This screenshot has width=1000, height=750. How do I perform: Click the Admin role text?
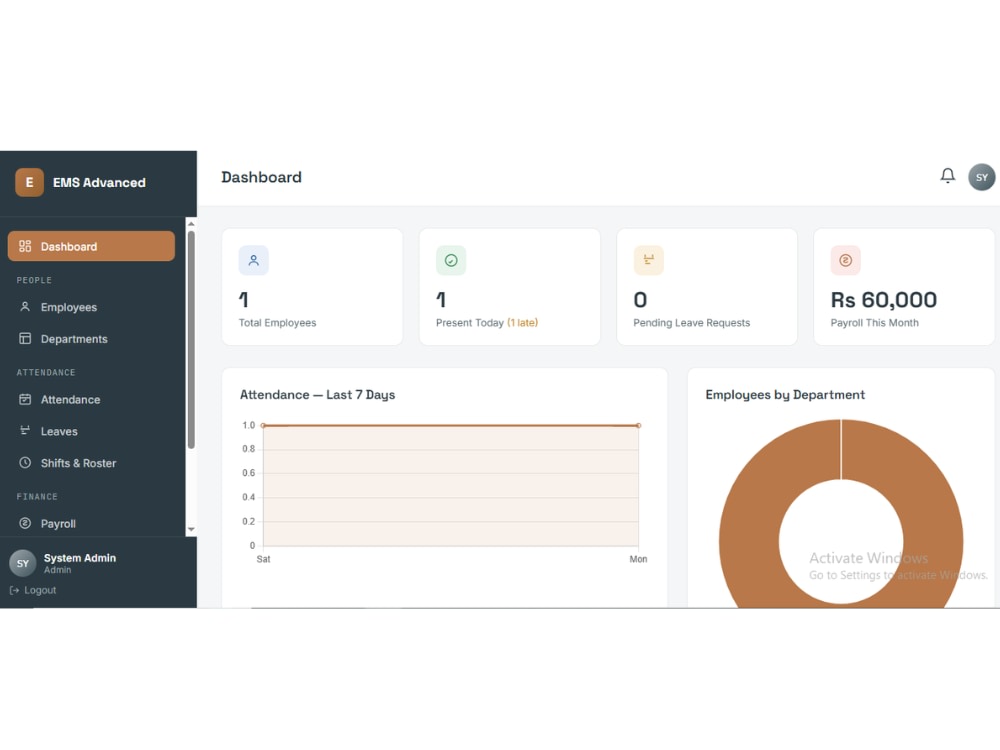click(57, 570)
